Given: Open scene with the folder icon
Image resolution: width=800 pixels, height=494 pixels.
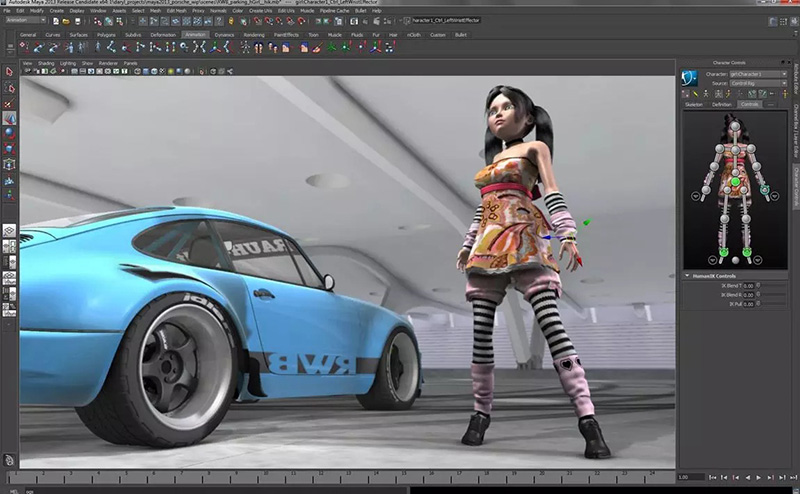Looking at the screenshot, I should pos(66,21).
